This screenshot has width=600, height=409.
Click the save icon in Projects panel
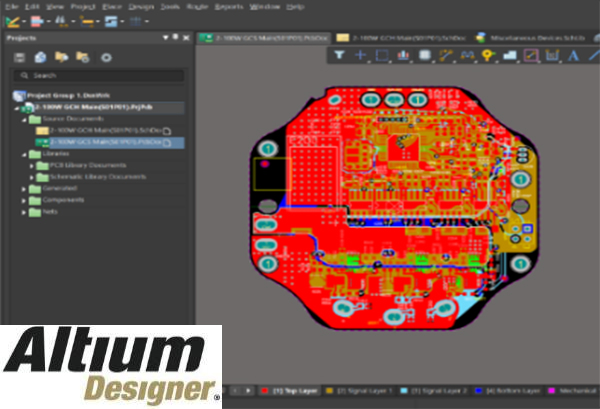19,58
